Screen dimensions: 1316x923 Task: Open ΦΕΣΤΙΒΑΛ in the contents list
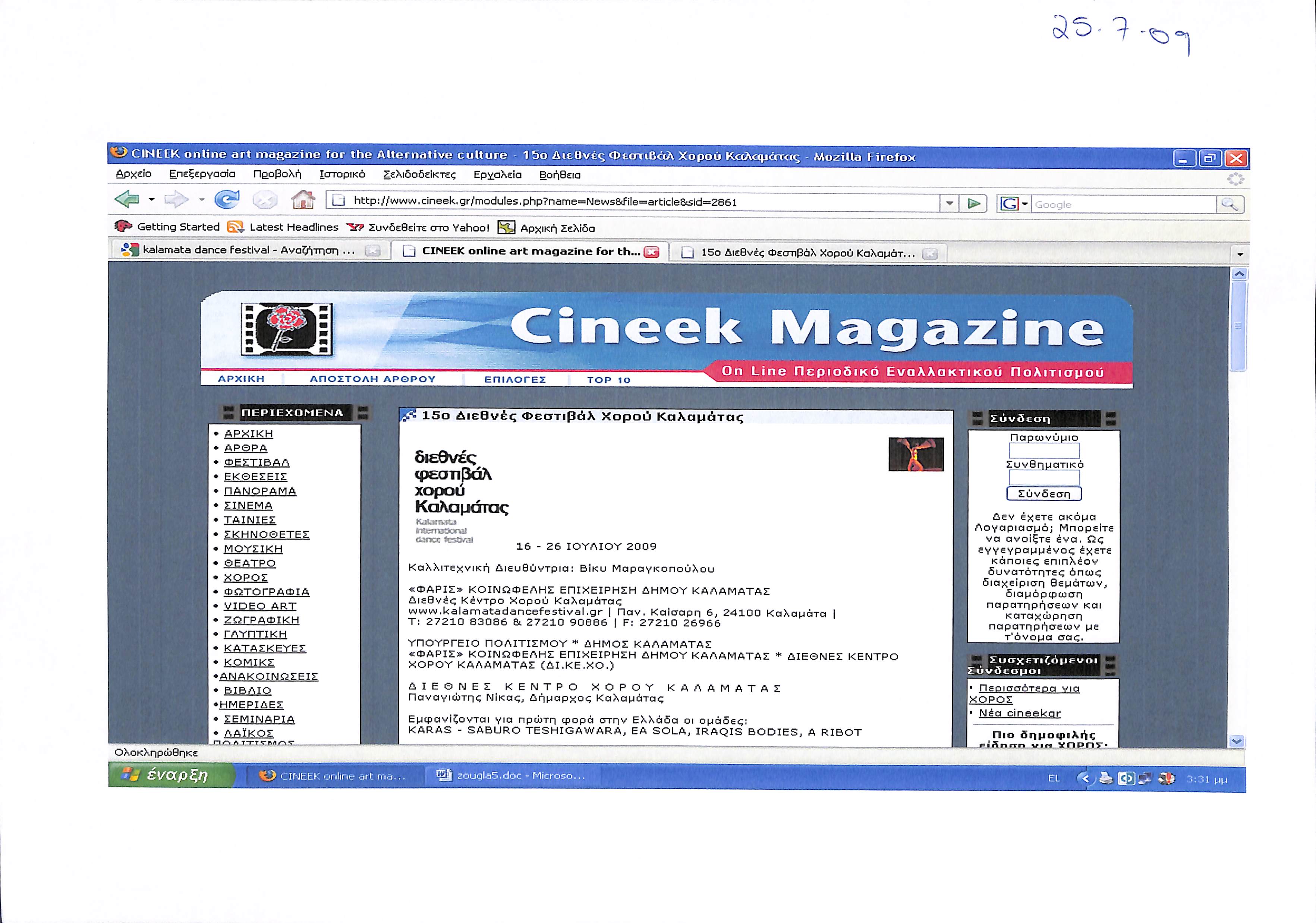(x=257, y=462)
